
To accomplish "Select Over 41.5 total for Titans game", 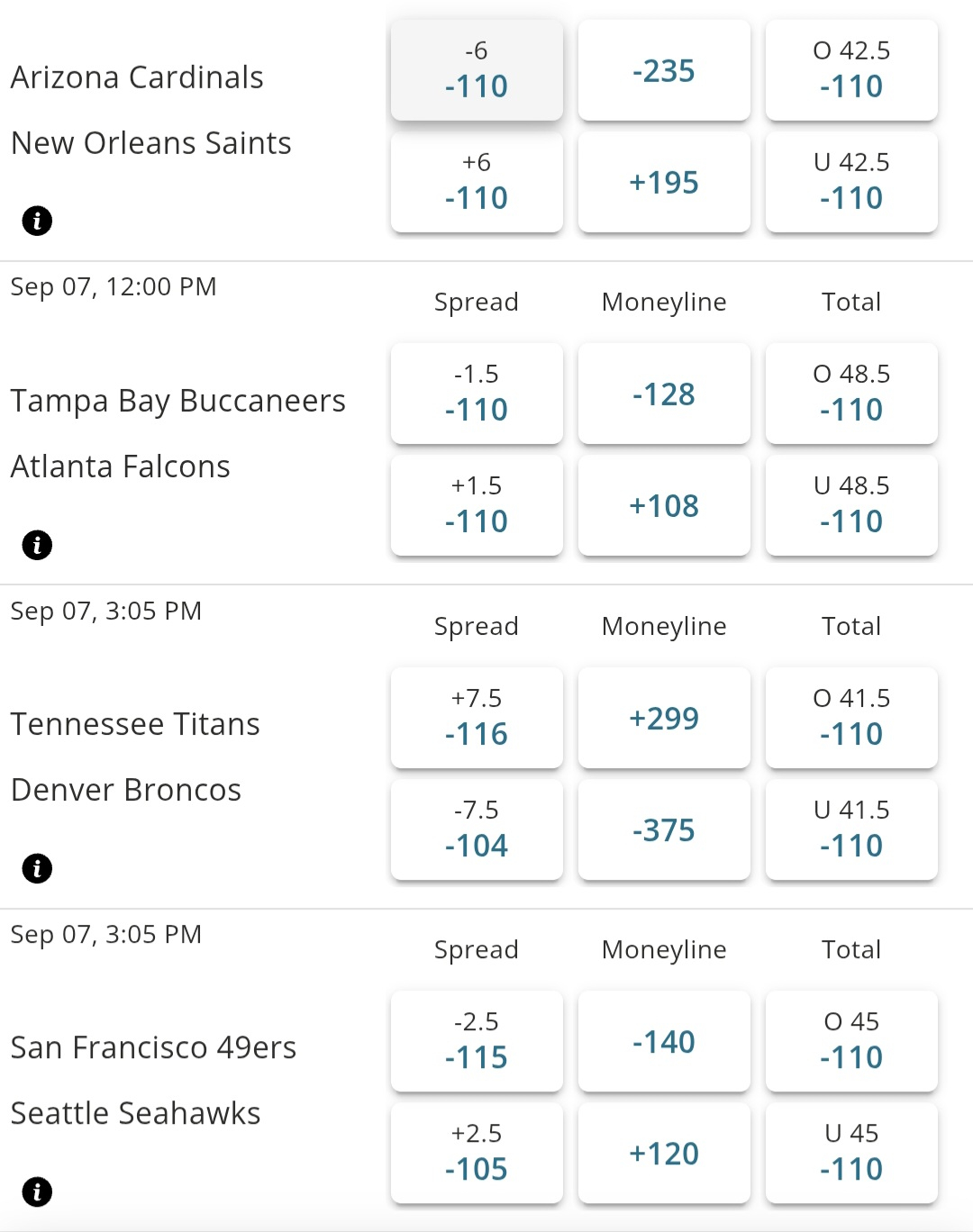I will point(851,718).
